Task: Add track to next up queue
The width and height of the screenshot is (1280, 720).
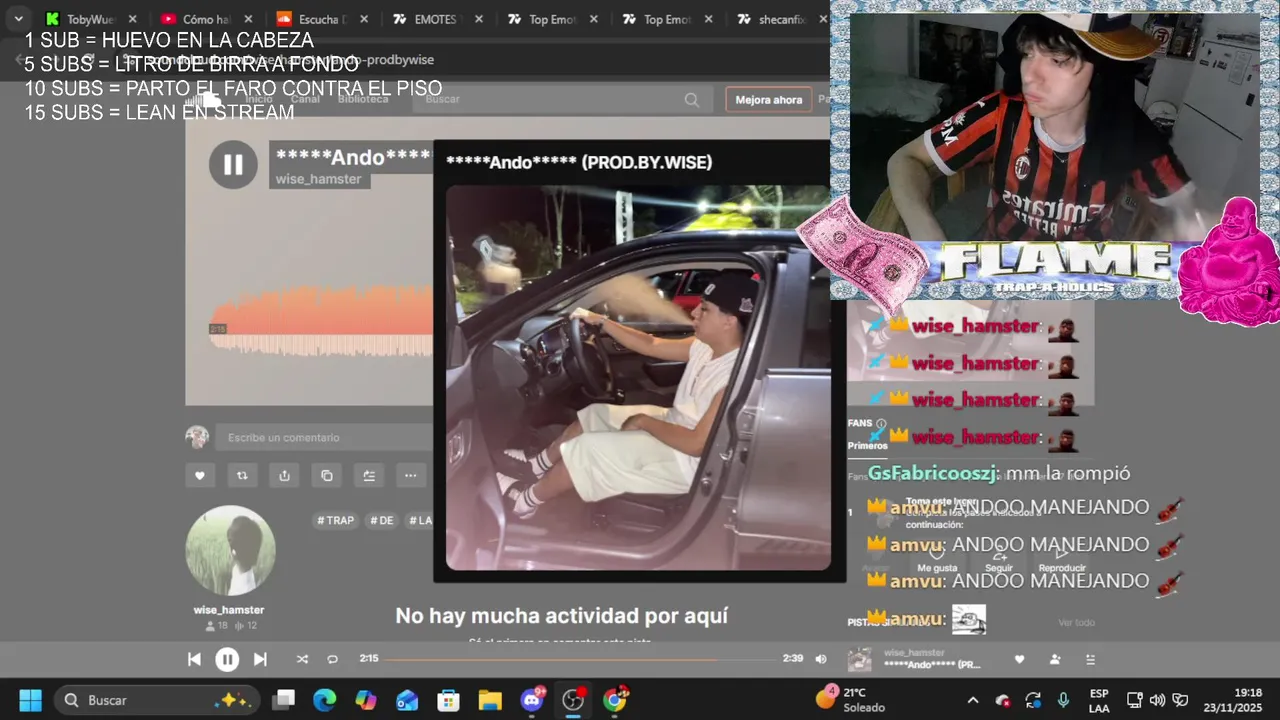Action: (368, 475)
